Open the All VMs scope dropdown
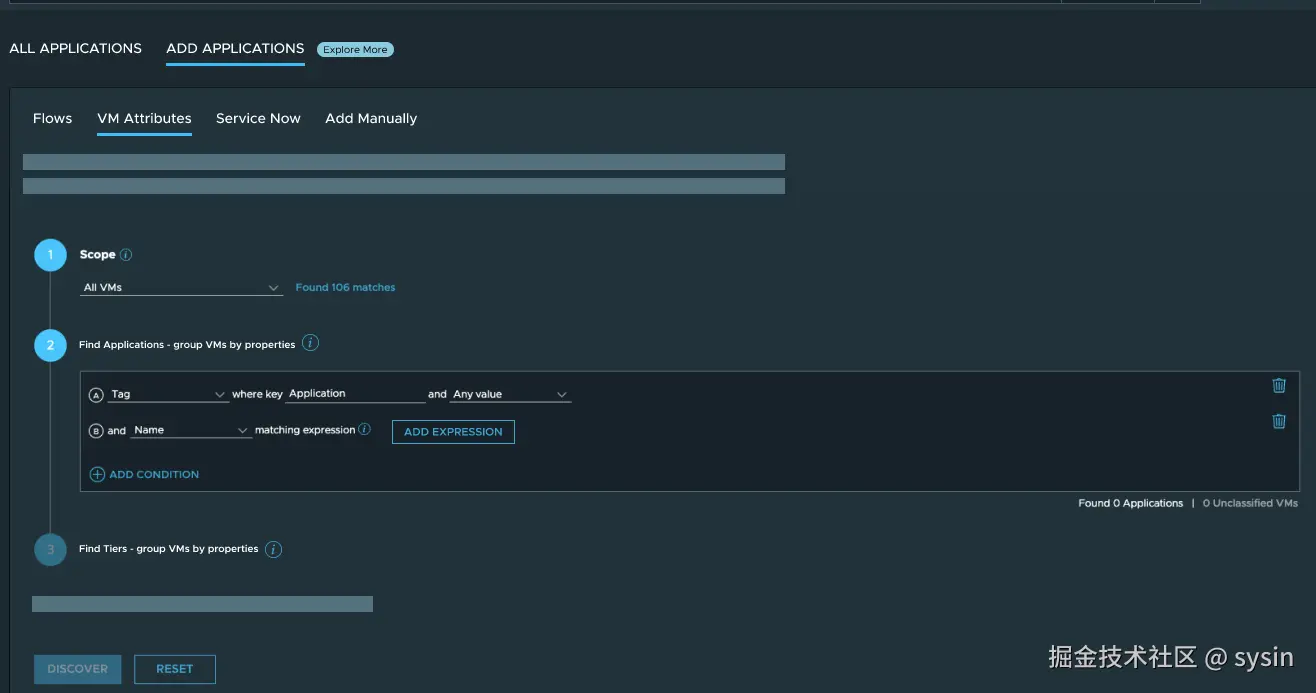This screenshot has height=693, width=1316. click(181, 287)
